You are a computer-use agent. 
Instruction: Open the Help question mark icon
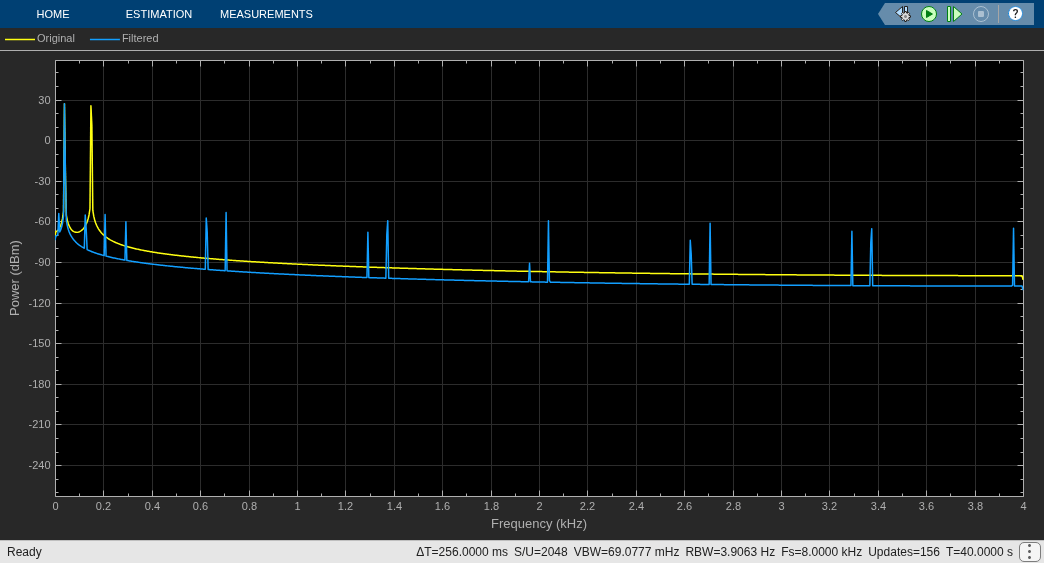point(1015,14)
